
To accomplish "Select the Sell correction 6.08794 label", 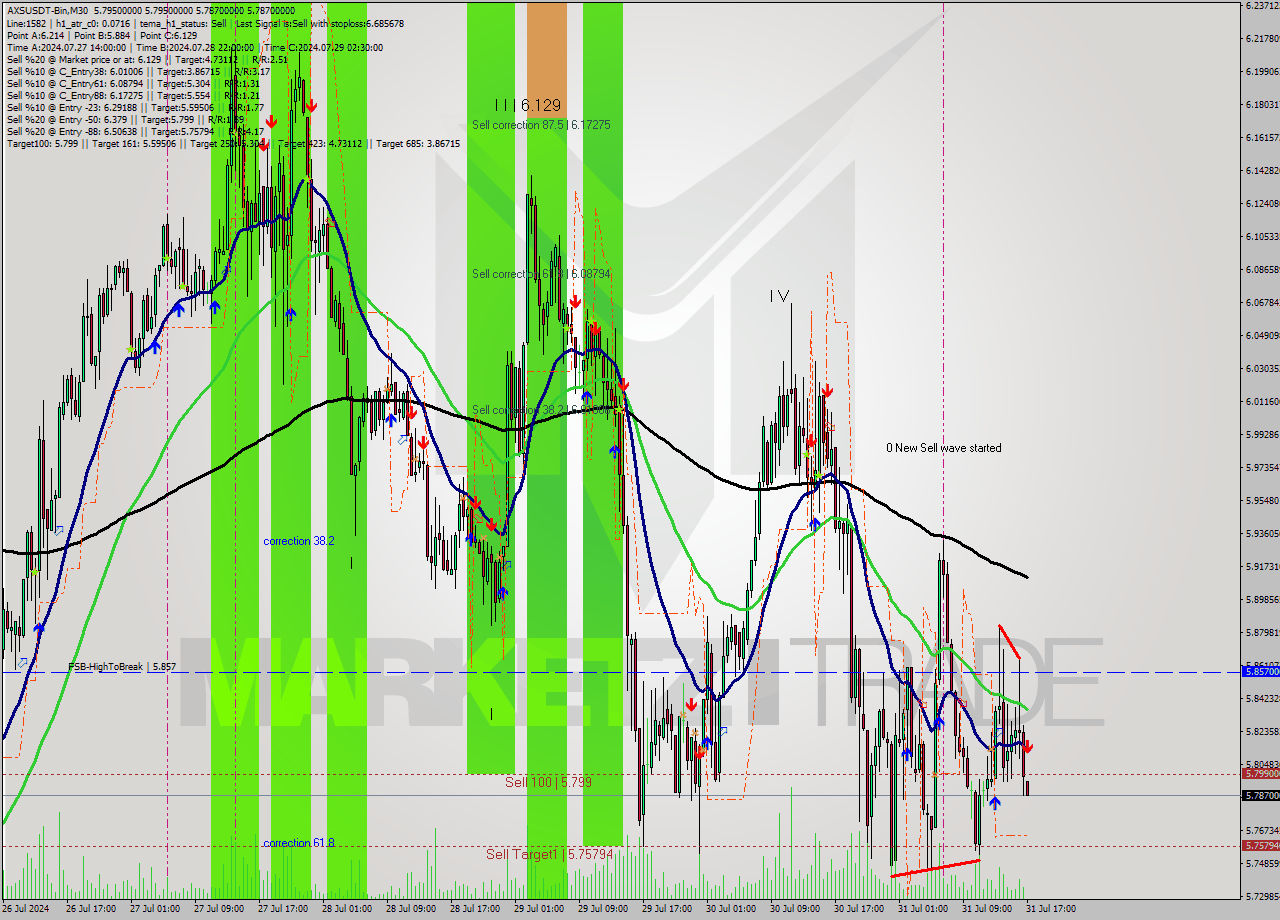I will point(541,273).
